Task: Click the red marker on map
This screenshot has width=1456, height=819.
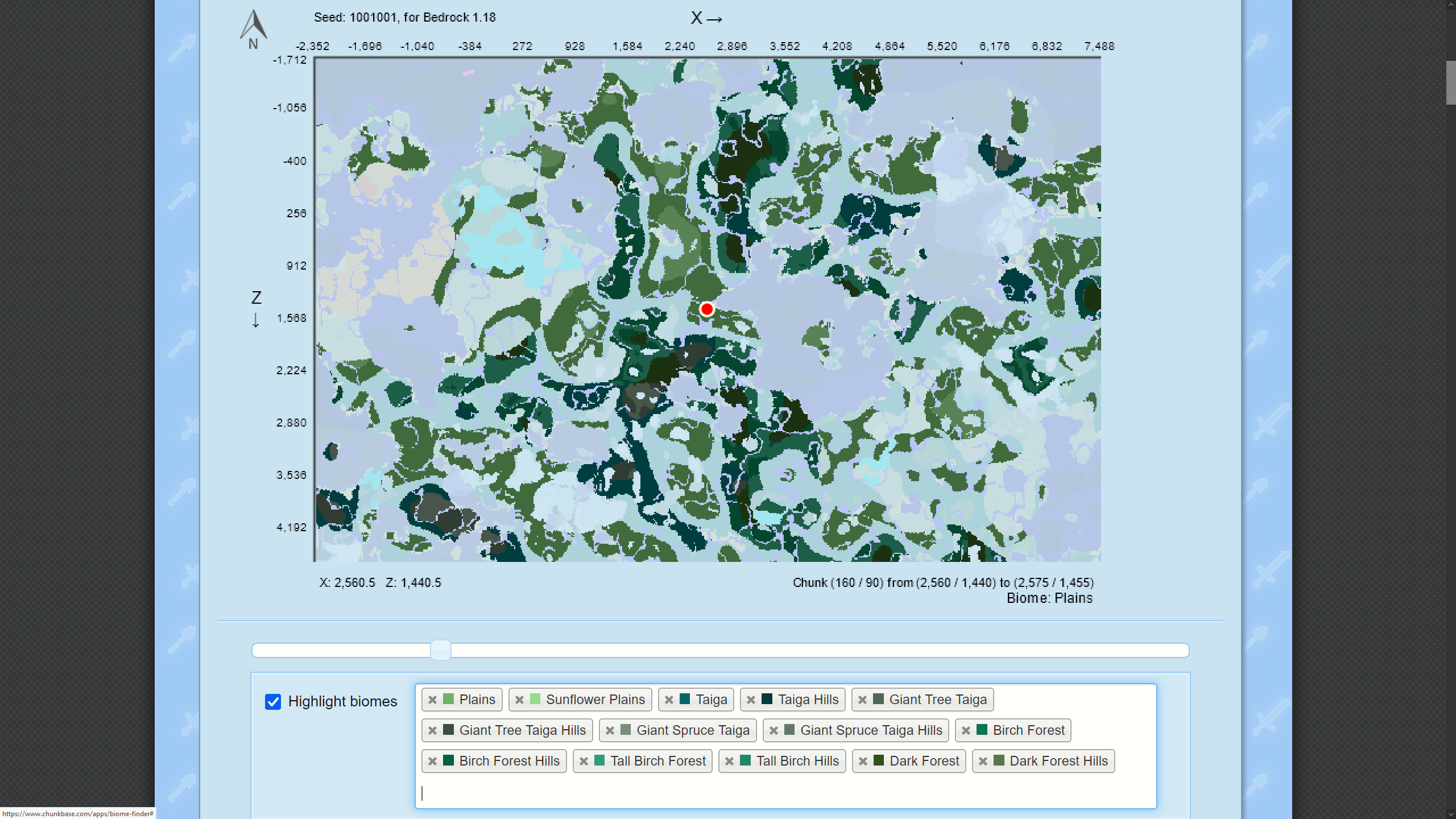Action: coord(707,309)
